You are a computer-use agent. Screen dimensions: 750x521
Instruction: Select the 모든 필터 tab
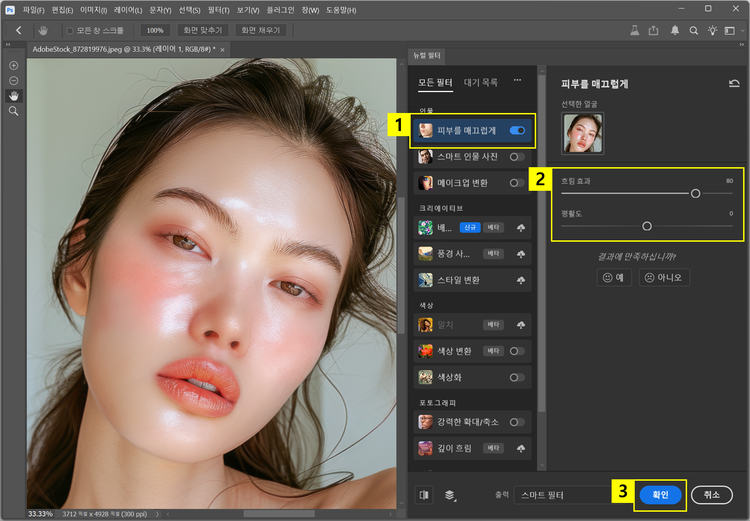(x=435, y=83)
